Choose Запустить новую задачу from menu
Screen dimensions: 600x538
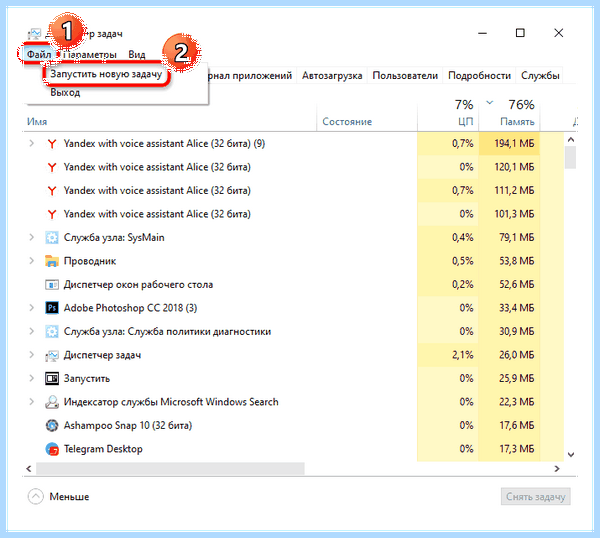click(x=106, y=74)
